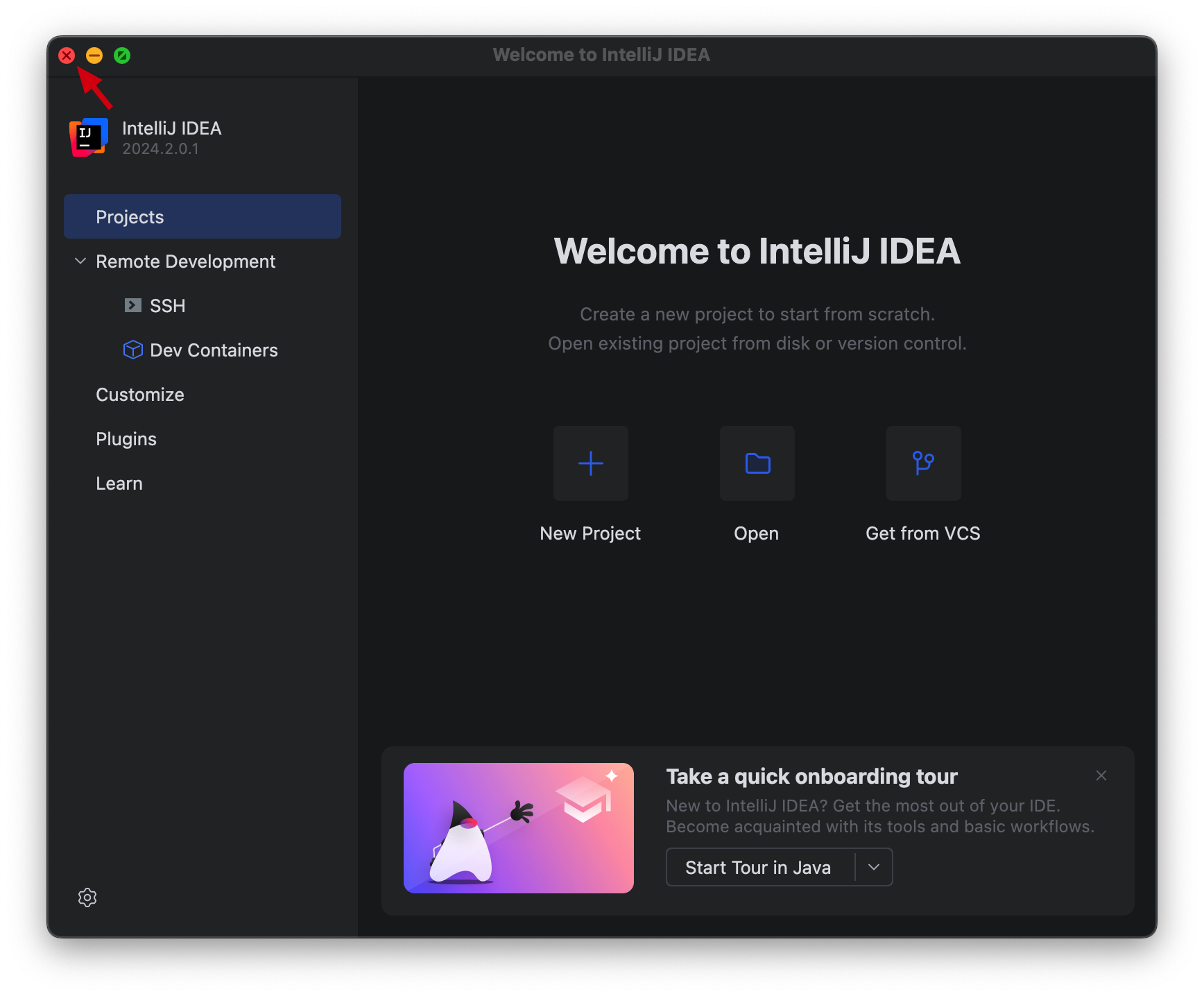
Task: Close the welcome window with red button
Action: 67,55
